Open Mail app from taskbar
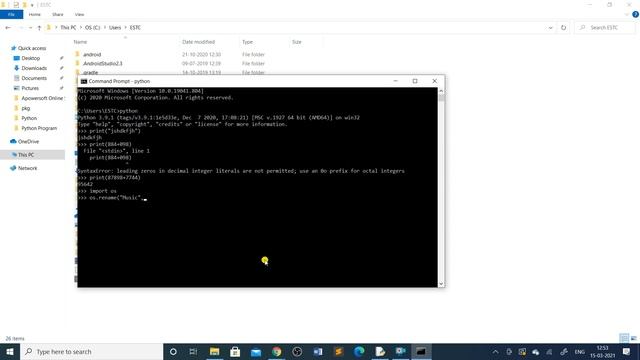The width and height of the screenshot is (640, 360). pos(256,351)
